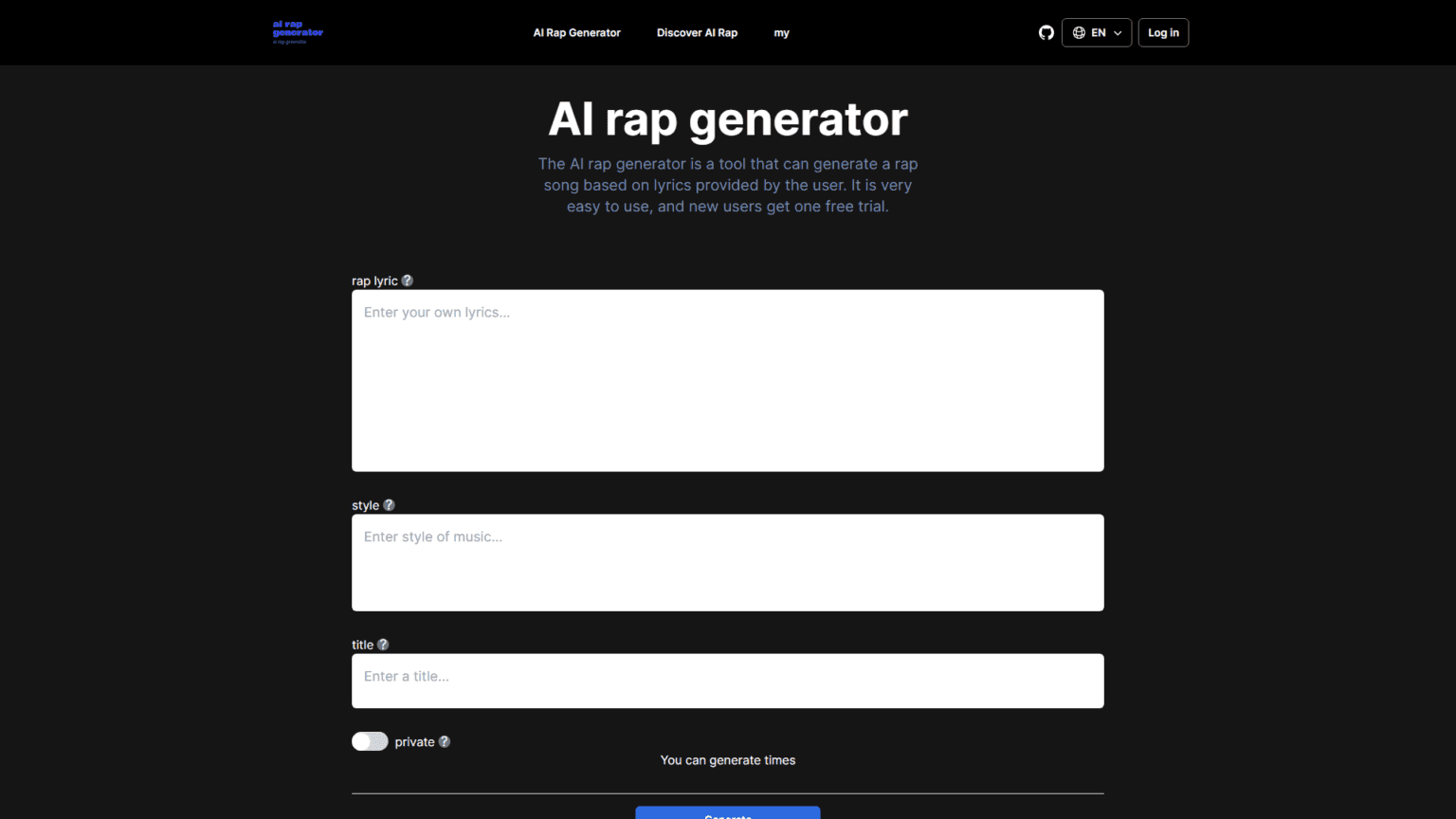The image size is (1456, 819).
Task: Toggle private mode off again
Action: click(370, 741)
